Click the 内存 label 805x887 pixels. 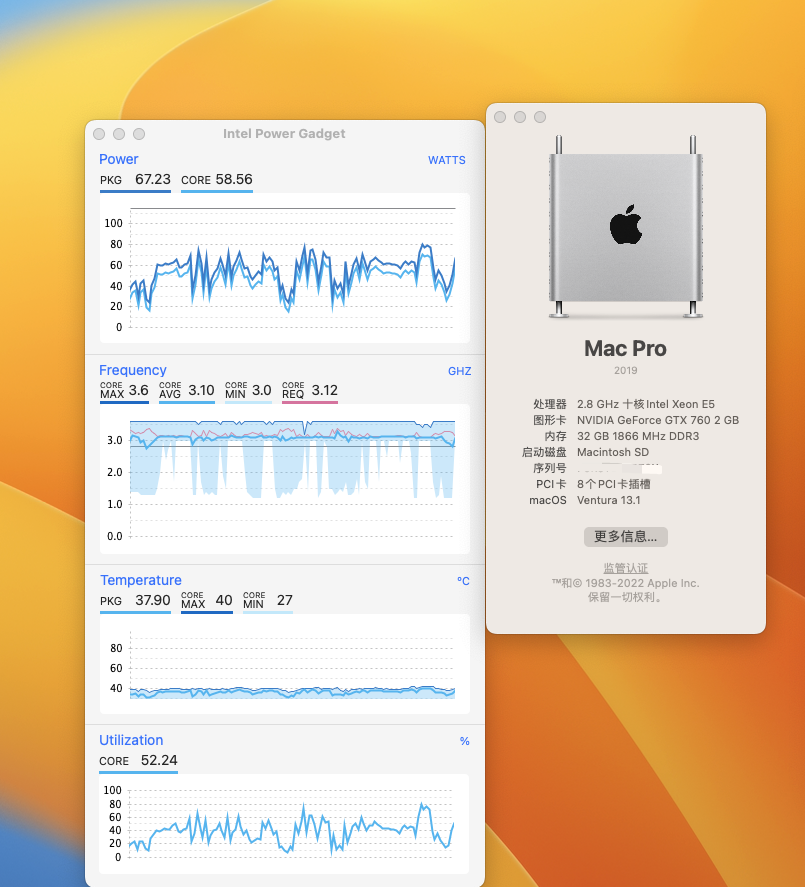556,436
